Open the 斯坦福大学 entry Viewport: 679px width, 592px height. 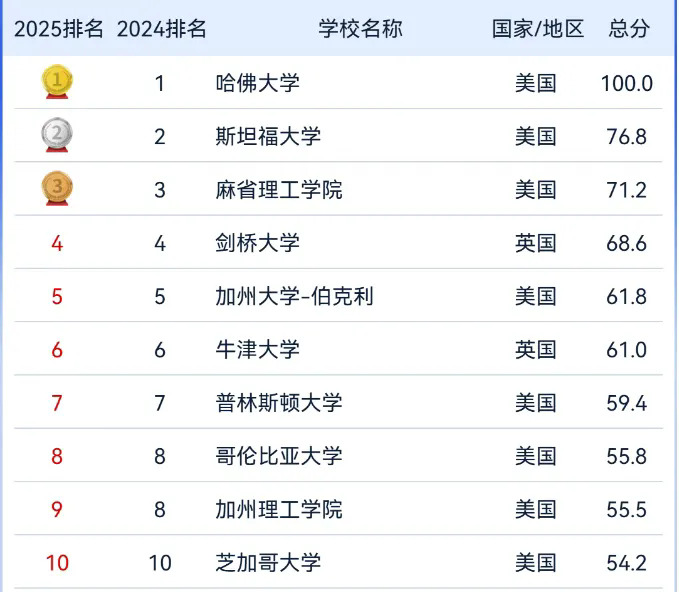click(x=268, y=136)
